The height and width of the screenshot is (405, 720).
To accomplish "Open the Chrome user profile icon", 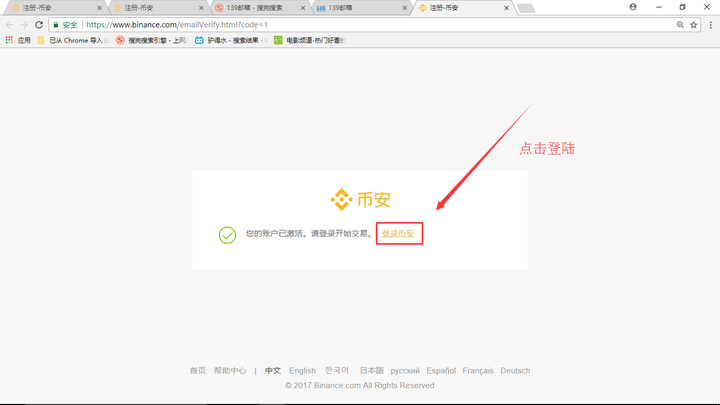I will tap(633, 7).
